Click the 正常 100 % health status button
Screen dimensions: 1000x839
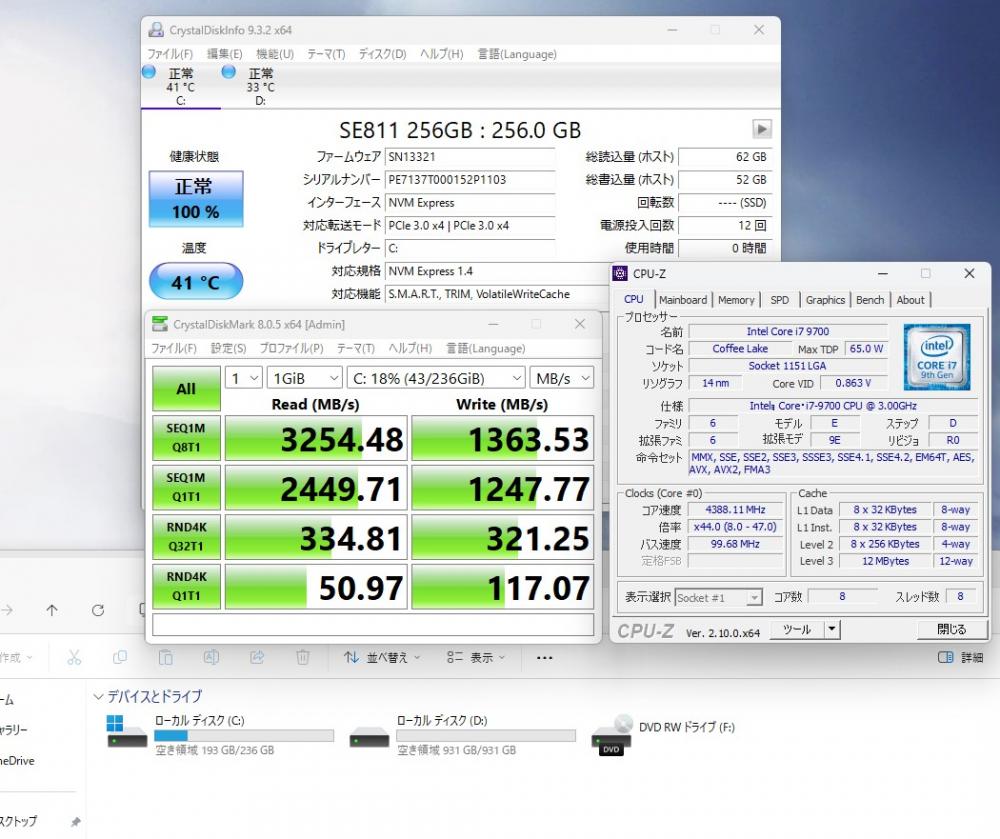pos(196,199)
